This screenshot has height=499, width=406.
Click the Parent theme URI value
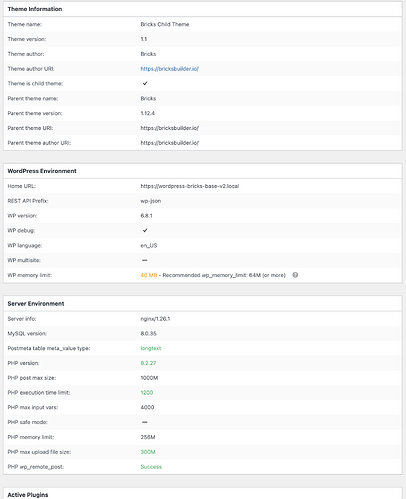click(x=169, y=128)
